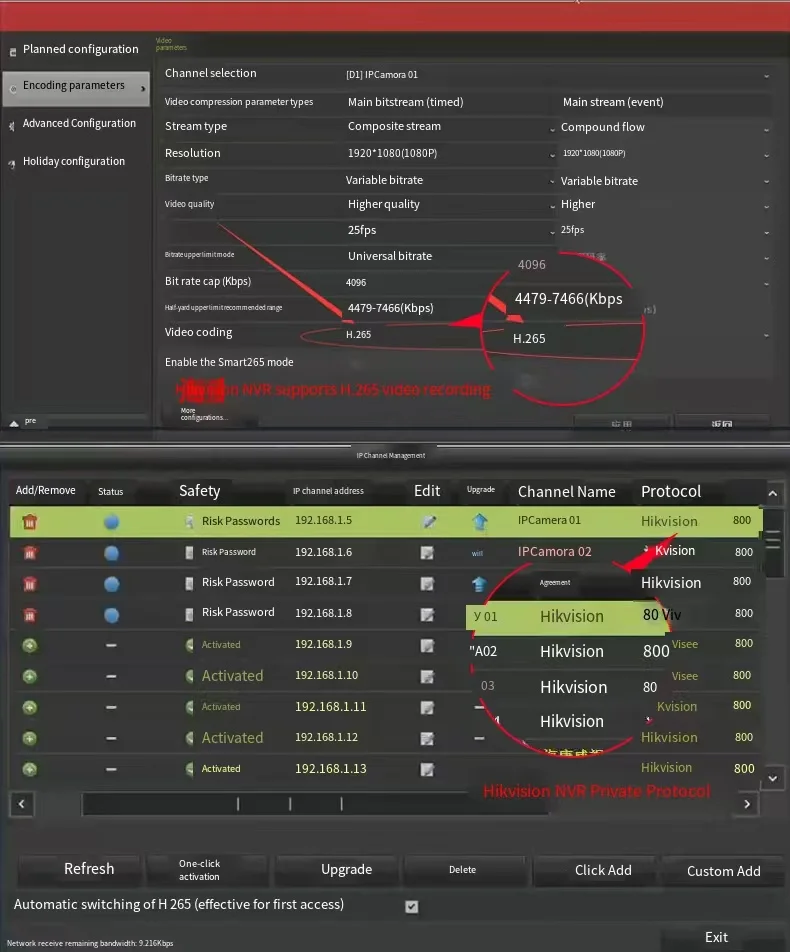Click green plus for 192.168.1.11
The width and height of the screenshot is (790, 952).
(x=30, y=707)
